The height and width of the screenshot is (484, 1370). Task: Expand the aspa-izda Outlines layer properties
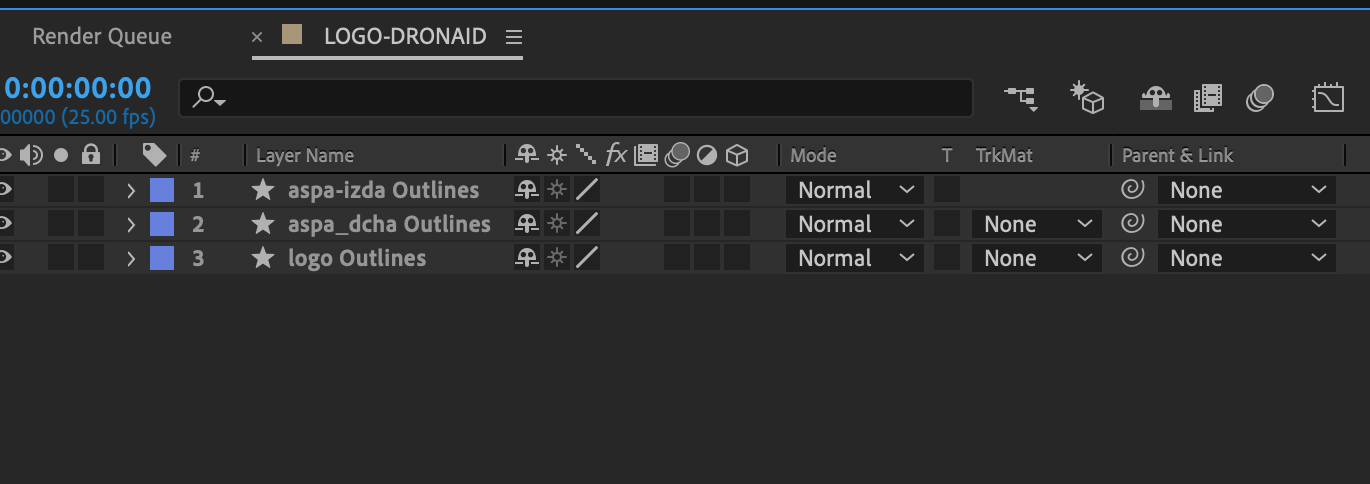click(130, 190)
